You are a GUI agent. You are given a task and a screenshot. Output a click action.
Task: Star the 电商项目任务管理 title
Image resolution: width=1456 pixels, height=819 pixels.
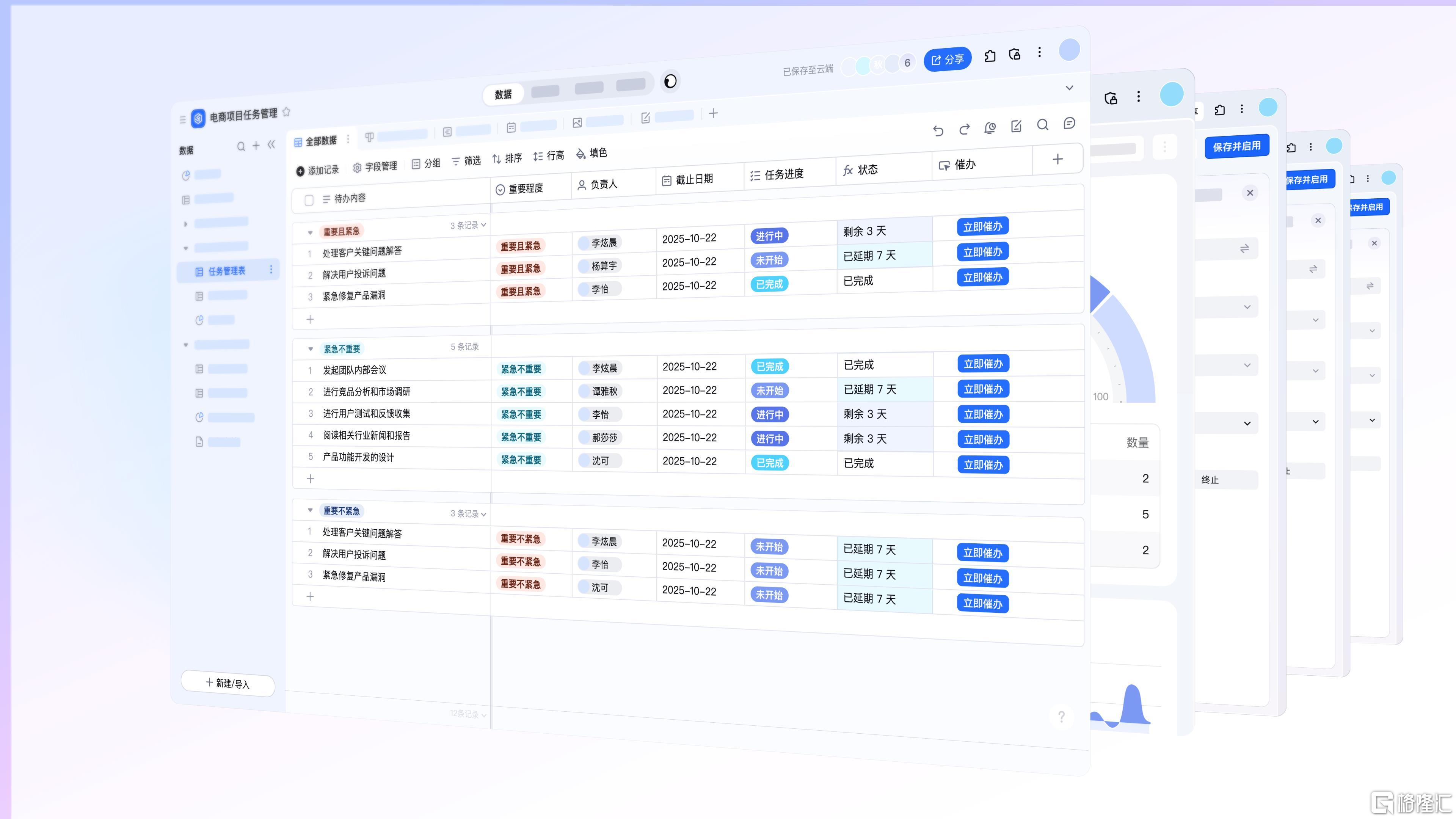[x=287, y=112]
